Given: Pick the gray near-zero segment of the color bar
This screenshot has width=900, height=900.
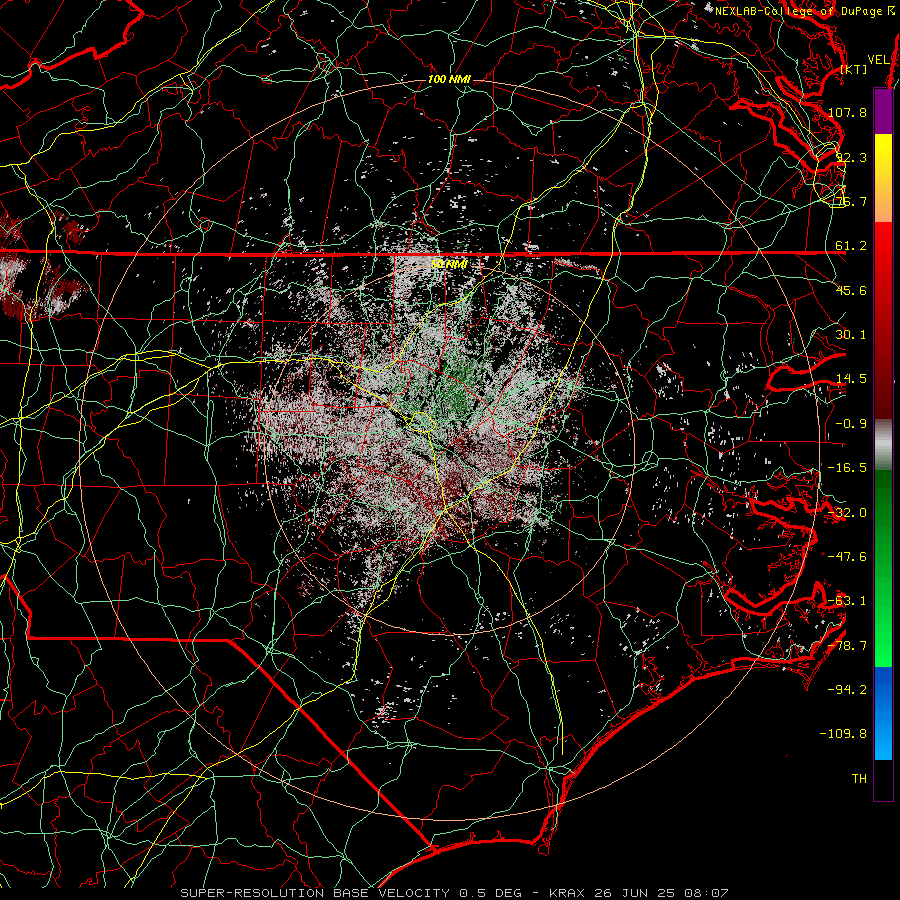Looking at the screenshot, I should 883,443.
